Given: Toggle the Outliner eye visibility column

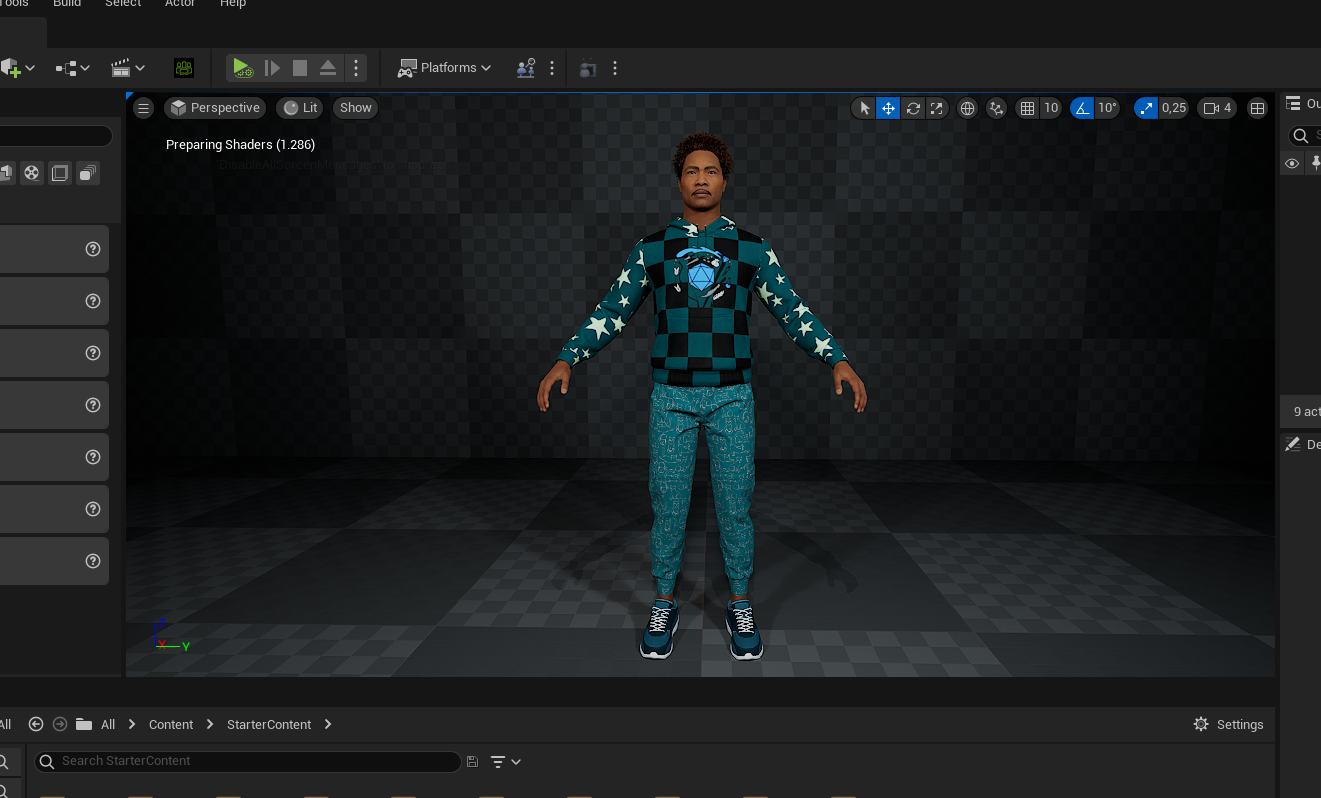Looking at the screenshot, I should (1292, 163).
